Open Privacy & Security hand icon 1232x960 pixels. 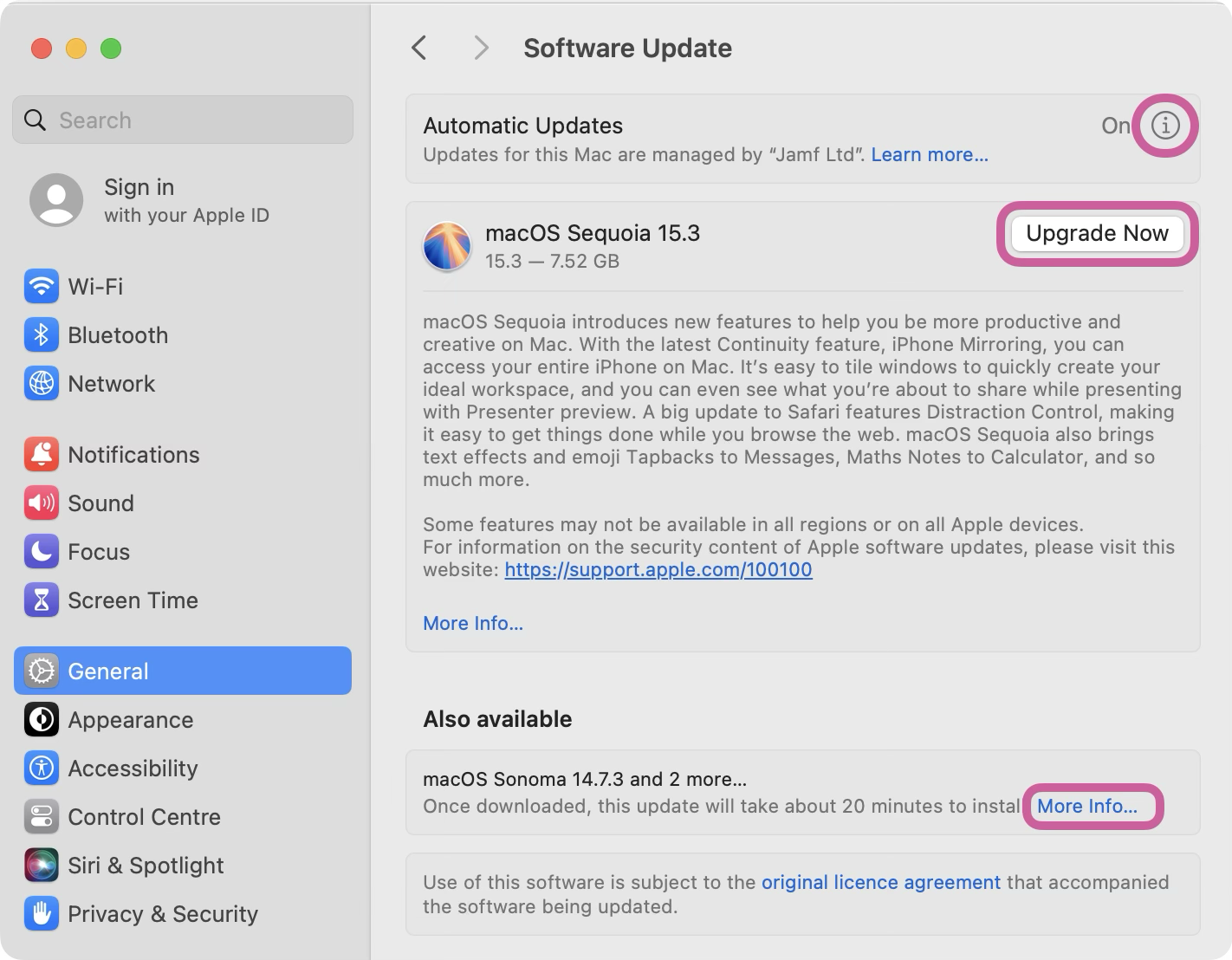(42, 913)
